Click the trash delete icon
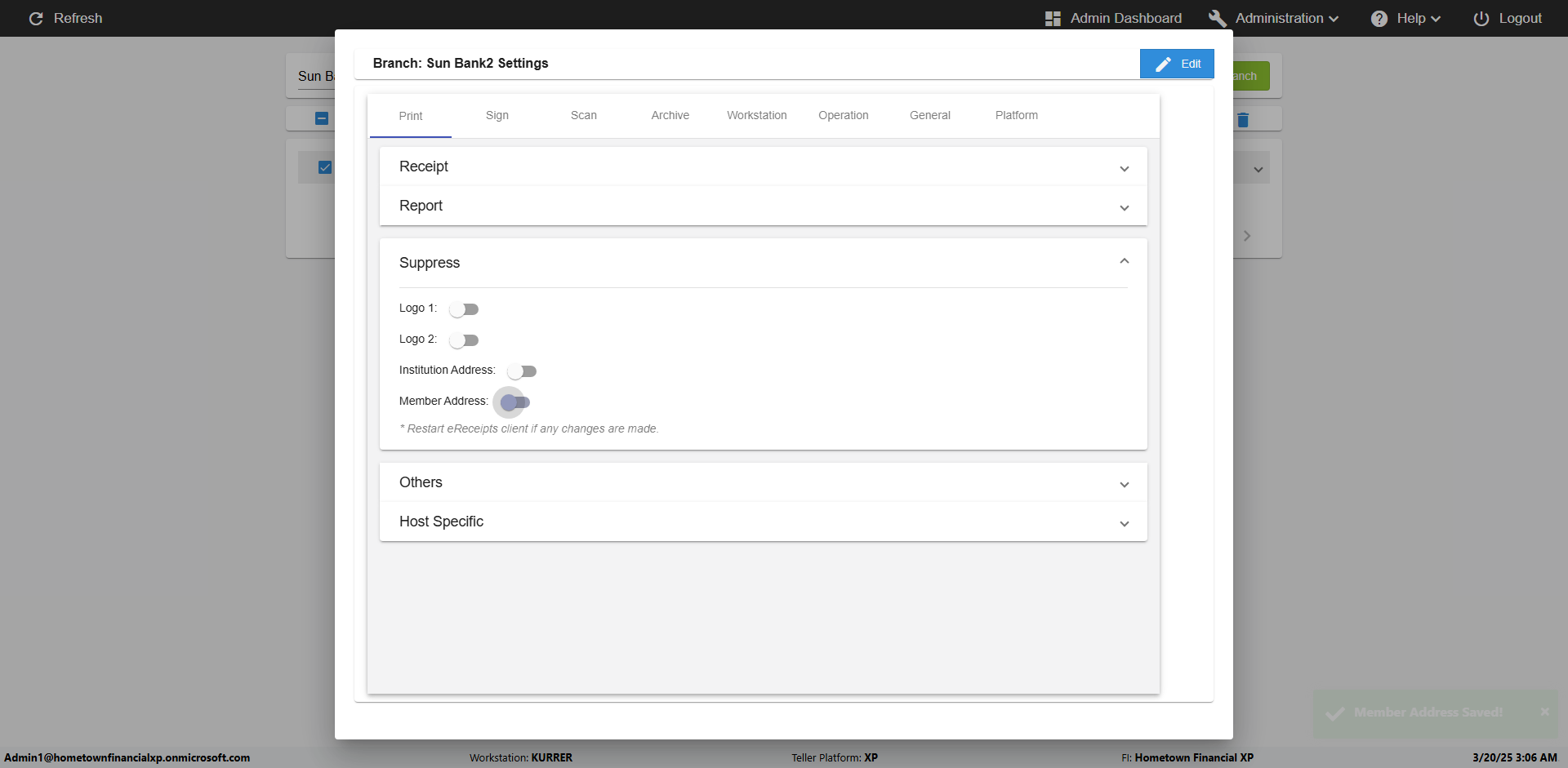 [x=1243, y=120]
